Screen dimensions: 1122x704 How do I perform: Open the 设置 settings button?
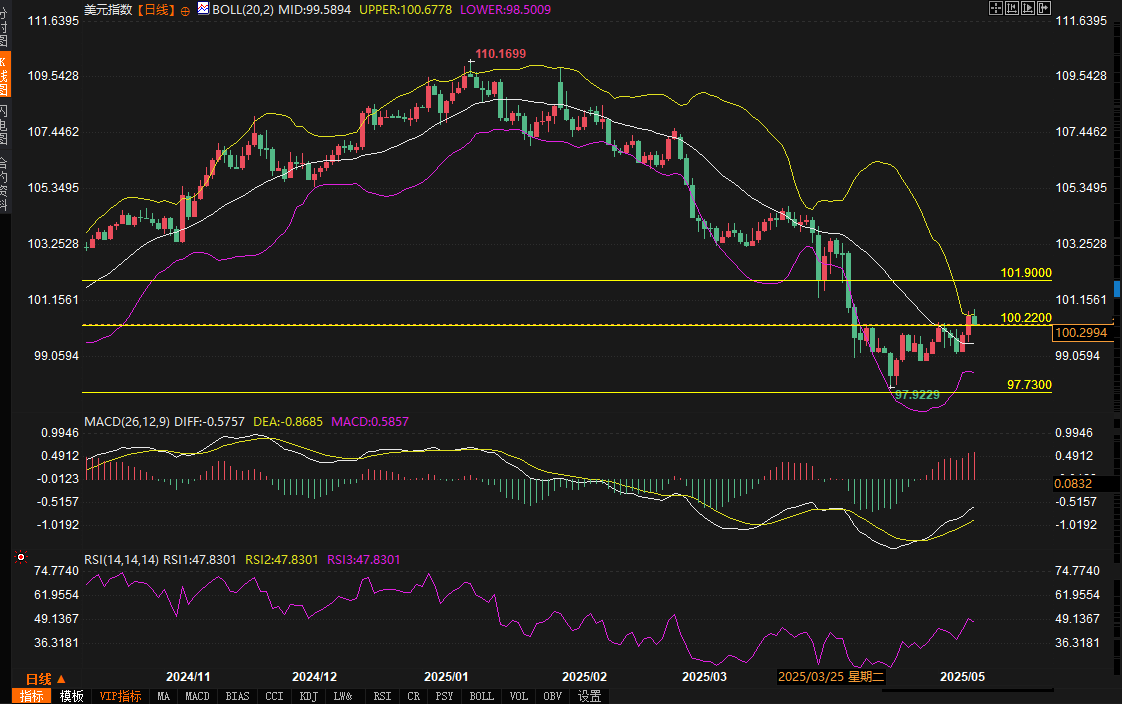coord(590,696)
